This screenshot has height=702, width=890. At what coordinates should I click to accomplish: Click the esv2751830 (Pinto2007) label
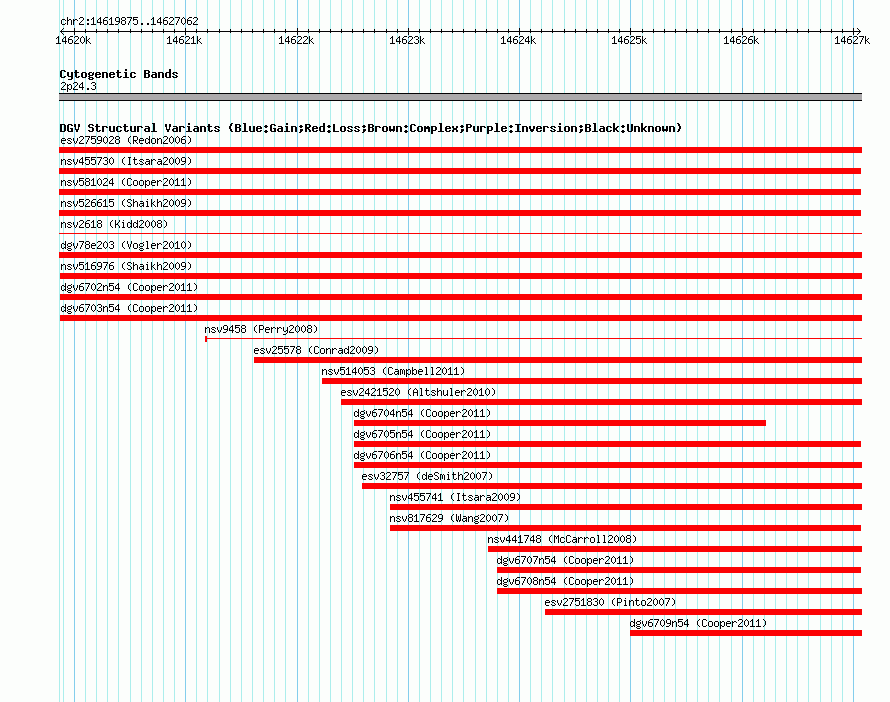[x=610, y=602]
